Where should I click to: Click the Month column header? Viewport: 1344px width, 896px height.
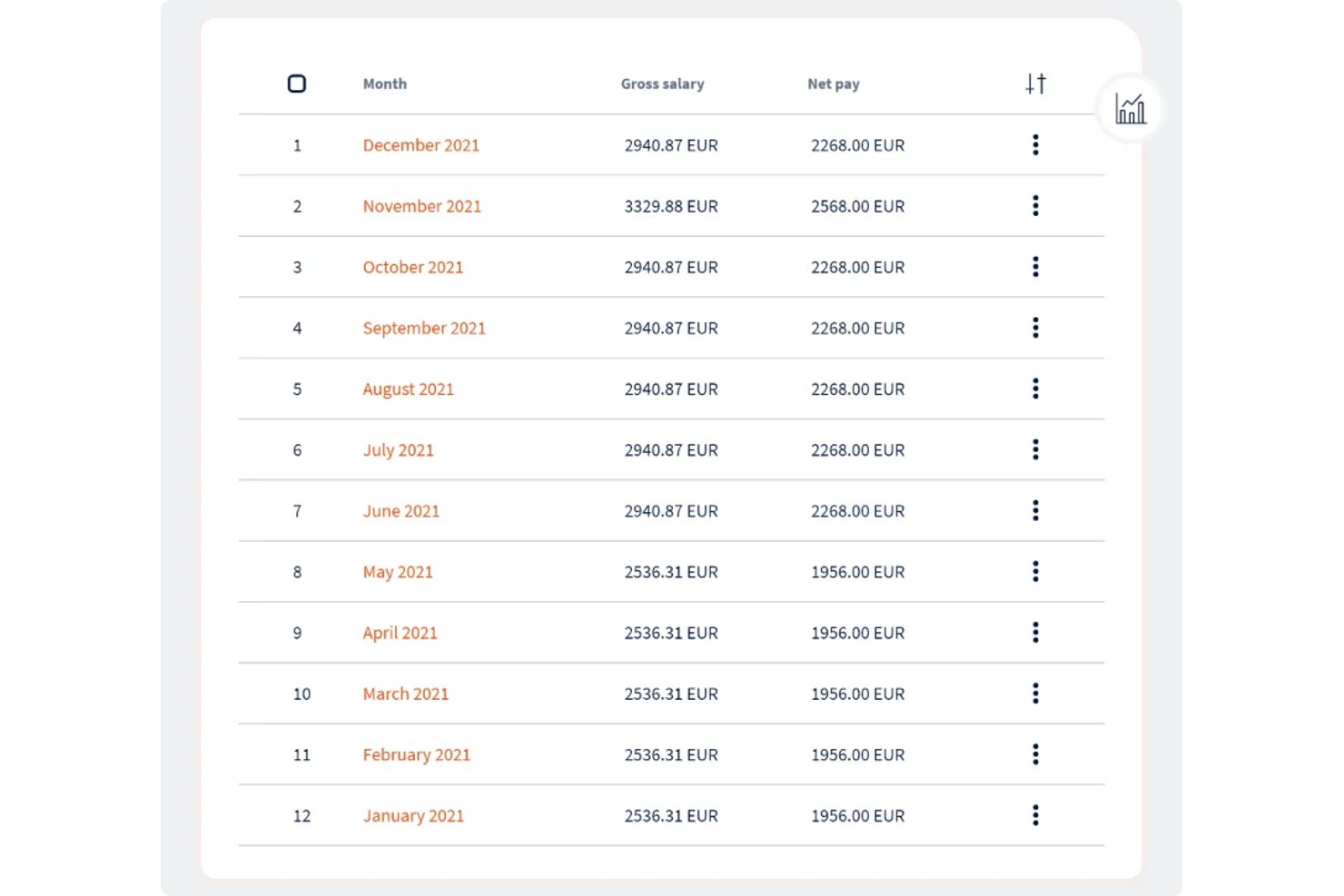click(x=385, y=84)
